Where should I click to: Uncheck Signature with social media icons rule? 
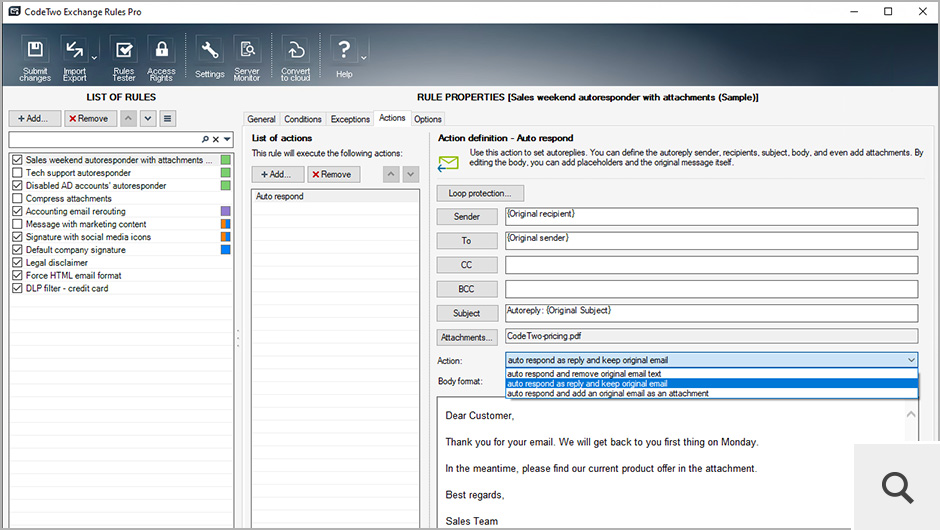17,237
